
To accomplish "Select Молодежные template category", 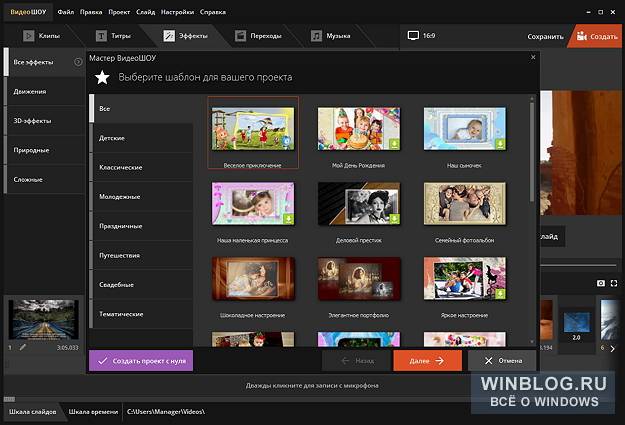I will (141, 197).
